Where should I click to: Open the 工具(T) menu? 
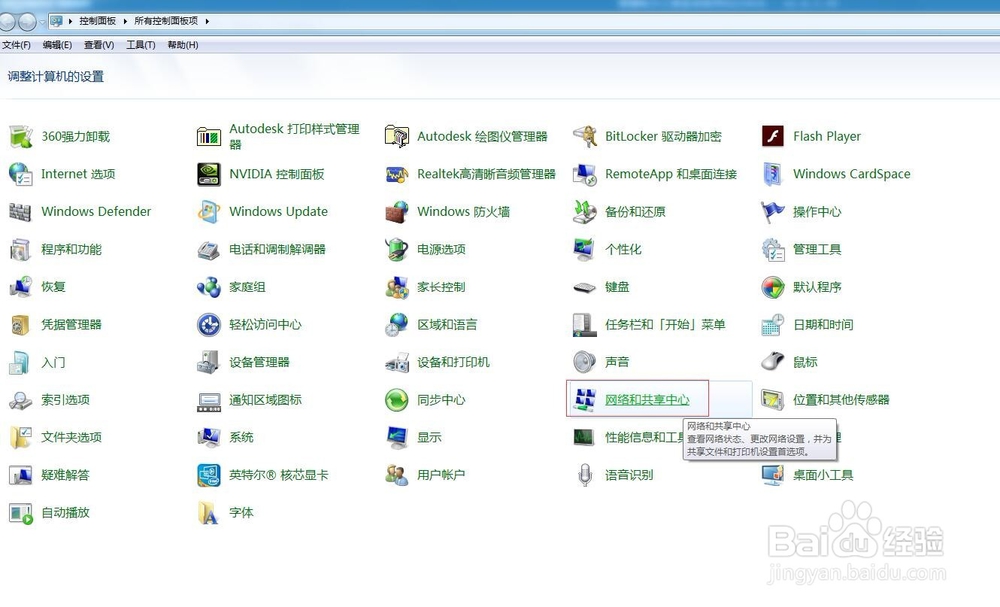[x=140, y=45]
